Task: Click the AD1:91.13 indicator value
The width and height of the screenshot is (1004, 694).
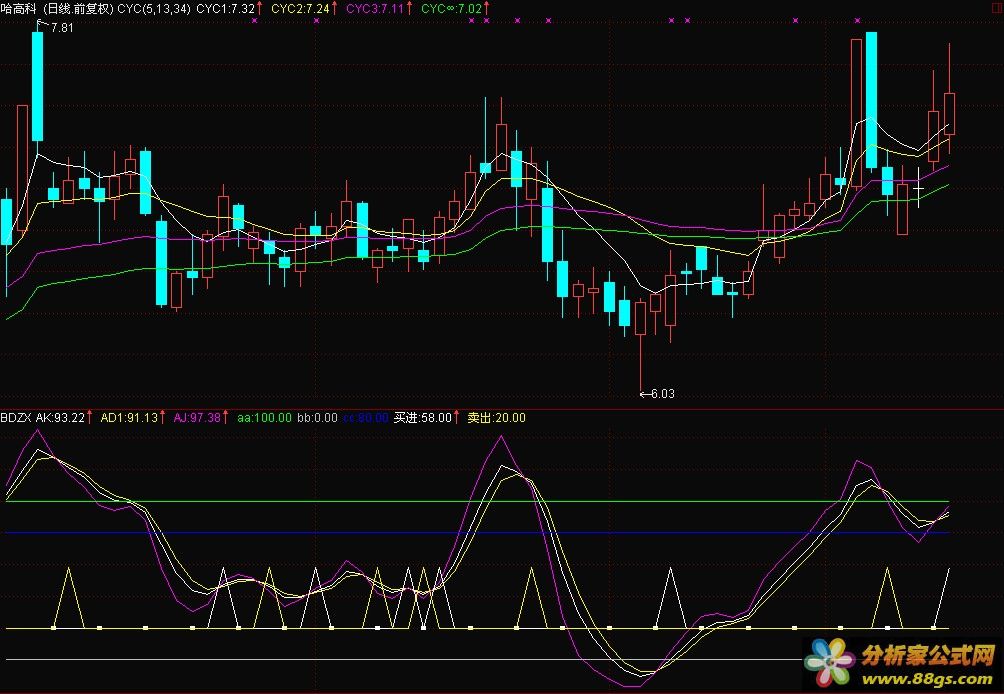Action: 129,418
